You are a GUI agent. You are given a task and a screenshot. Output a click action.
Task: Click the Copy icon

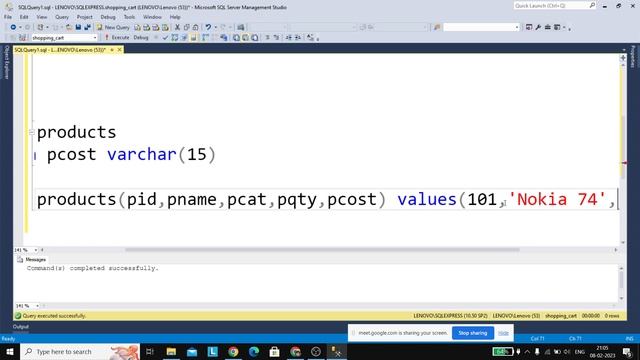pyautogui.click(x=187, y=27)
